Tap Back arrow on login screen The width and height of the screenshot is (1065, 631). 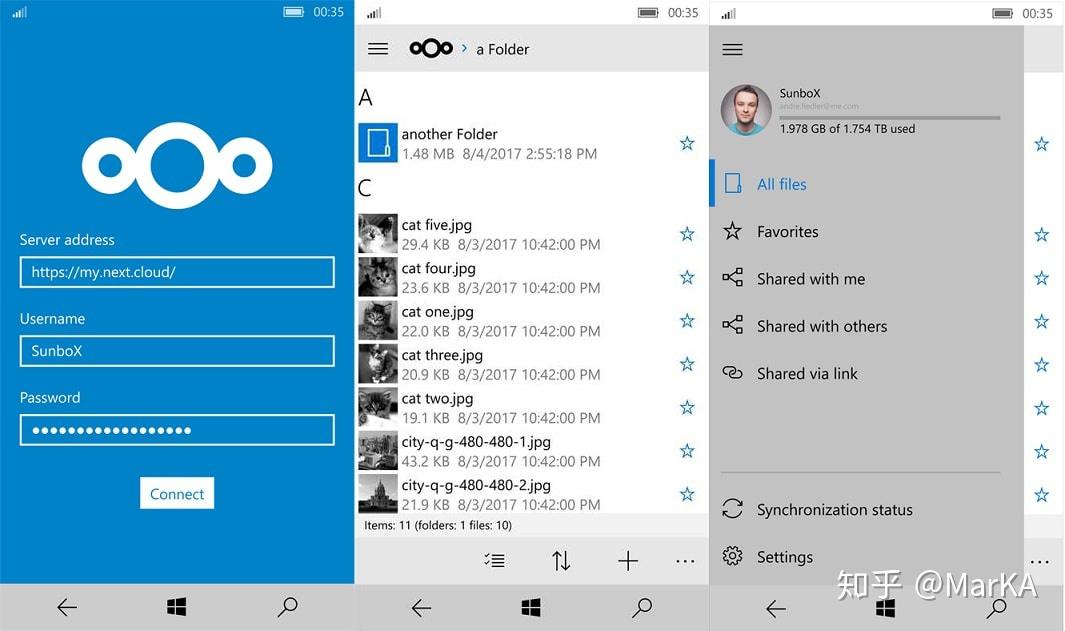point(67,607)
